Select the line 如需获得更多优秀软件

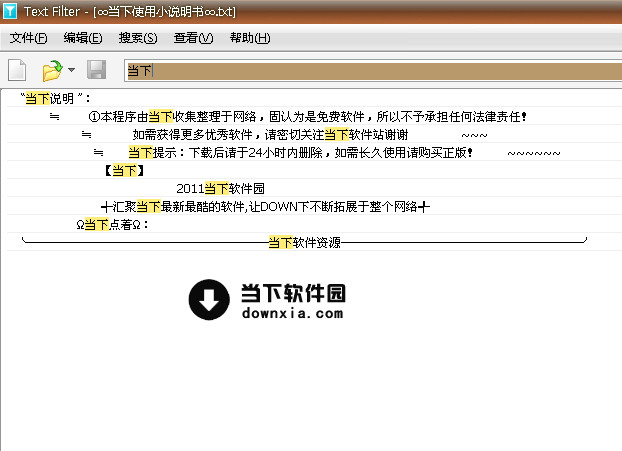(315, 134)
